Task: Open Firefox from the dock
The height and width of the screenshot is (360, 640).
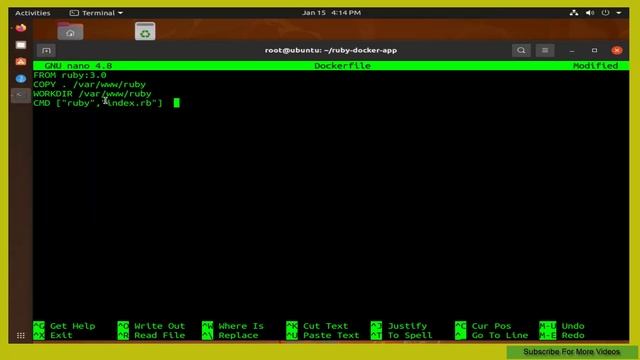Action: click(21, 28)
